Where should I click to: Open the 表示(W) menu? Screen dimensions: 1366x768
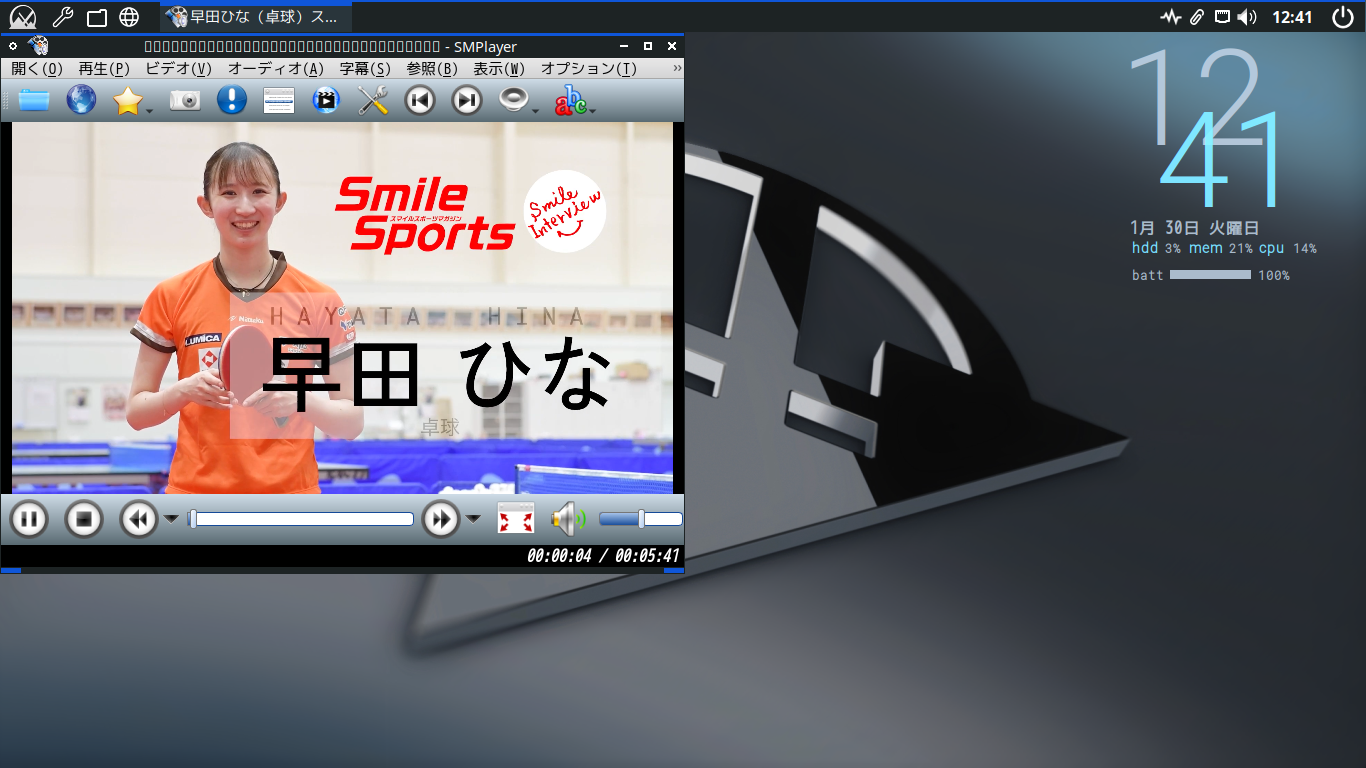[499, 68]
